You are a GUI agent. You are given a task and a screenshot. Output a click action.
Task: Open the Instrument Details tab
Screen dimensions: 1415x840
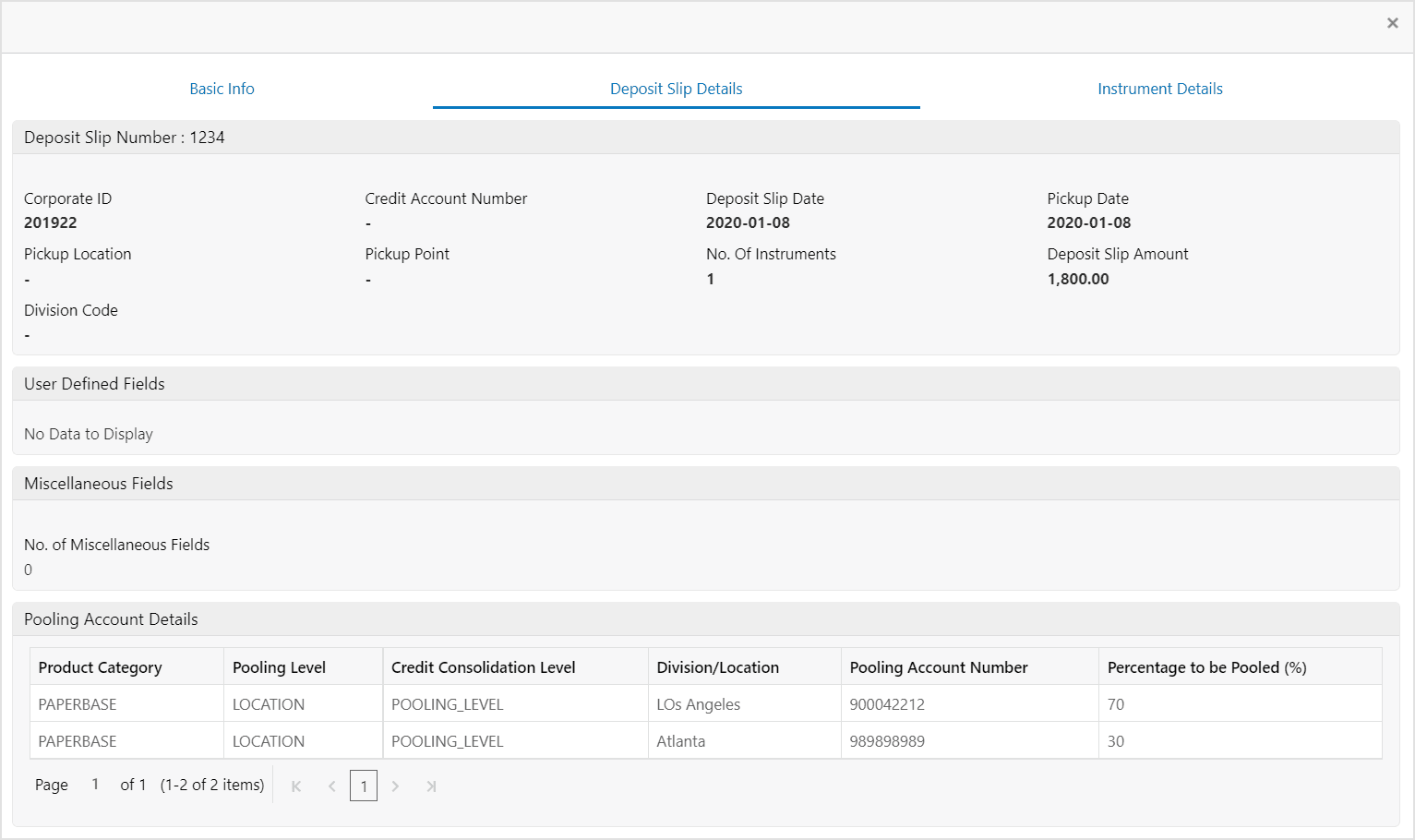coord(1160,89)
